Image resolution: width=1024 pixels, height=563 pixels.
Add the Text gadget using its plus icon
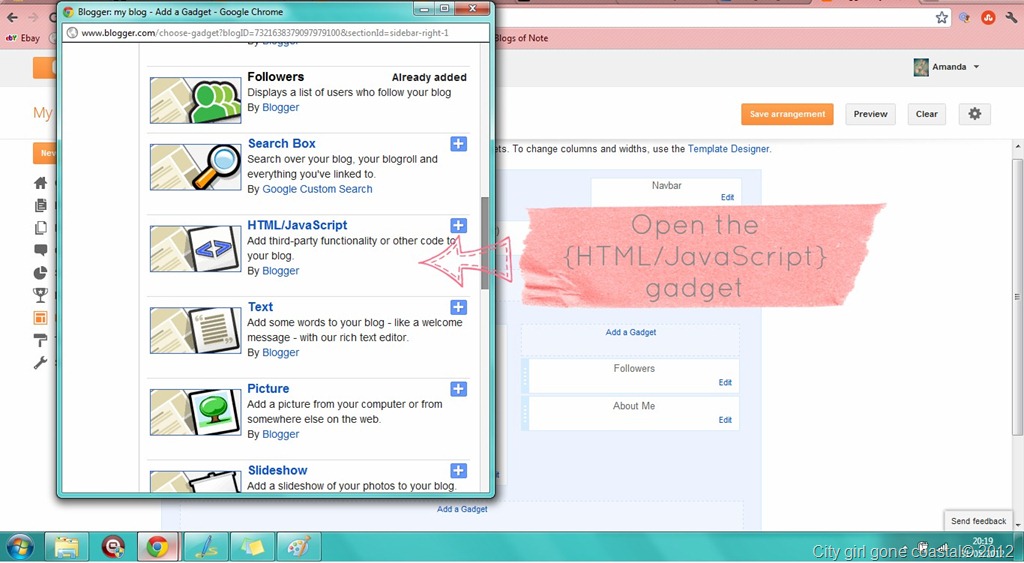[458, 307]
